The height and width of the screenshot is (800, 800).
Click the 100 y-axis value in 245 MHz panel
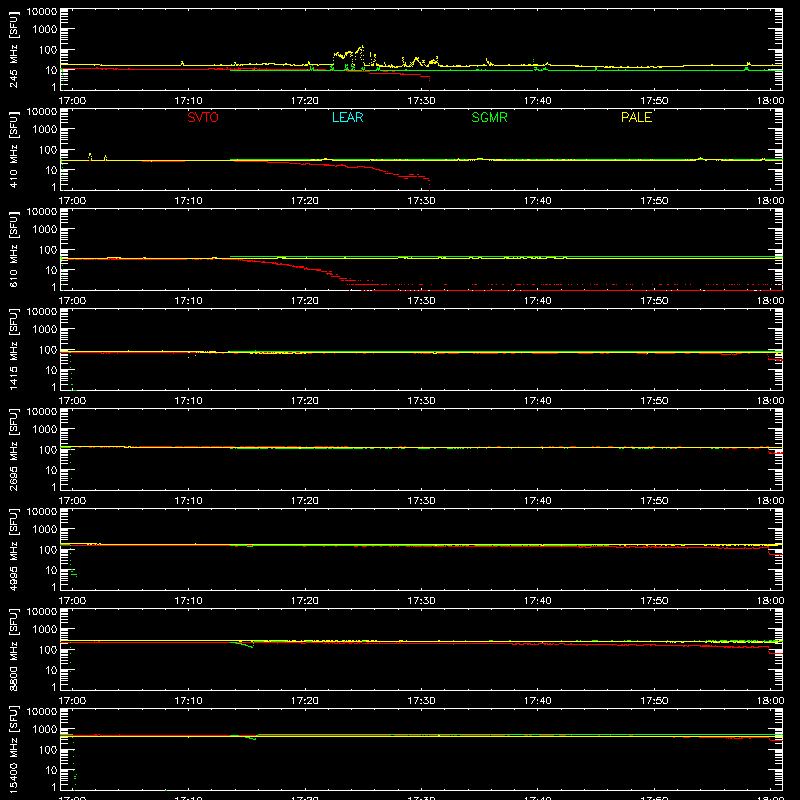48,50
